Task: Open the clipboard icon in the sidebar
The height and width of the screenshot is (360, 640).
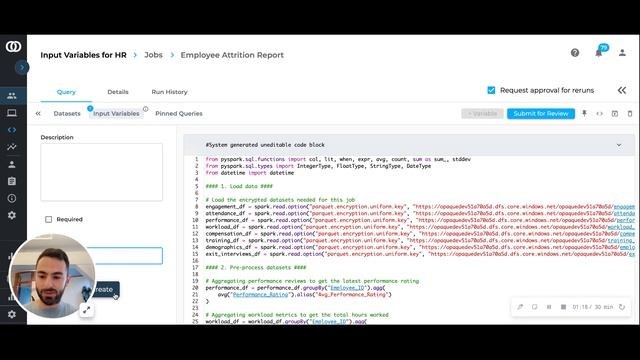Action: pos(12,181)
